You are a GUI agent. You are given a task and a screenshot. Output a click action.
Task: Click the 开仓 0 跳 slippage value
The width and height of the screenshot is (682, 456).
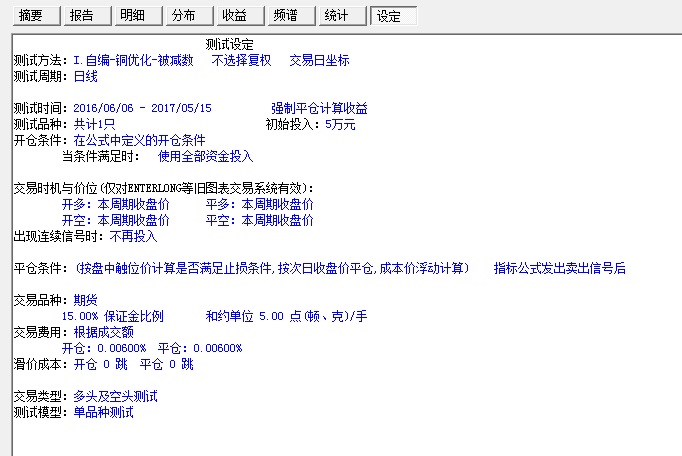100,364
